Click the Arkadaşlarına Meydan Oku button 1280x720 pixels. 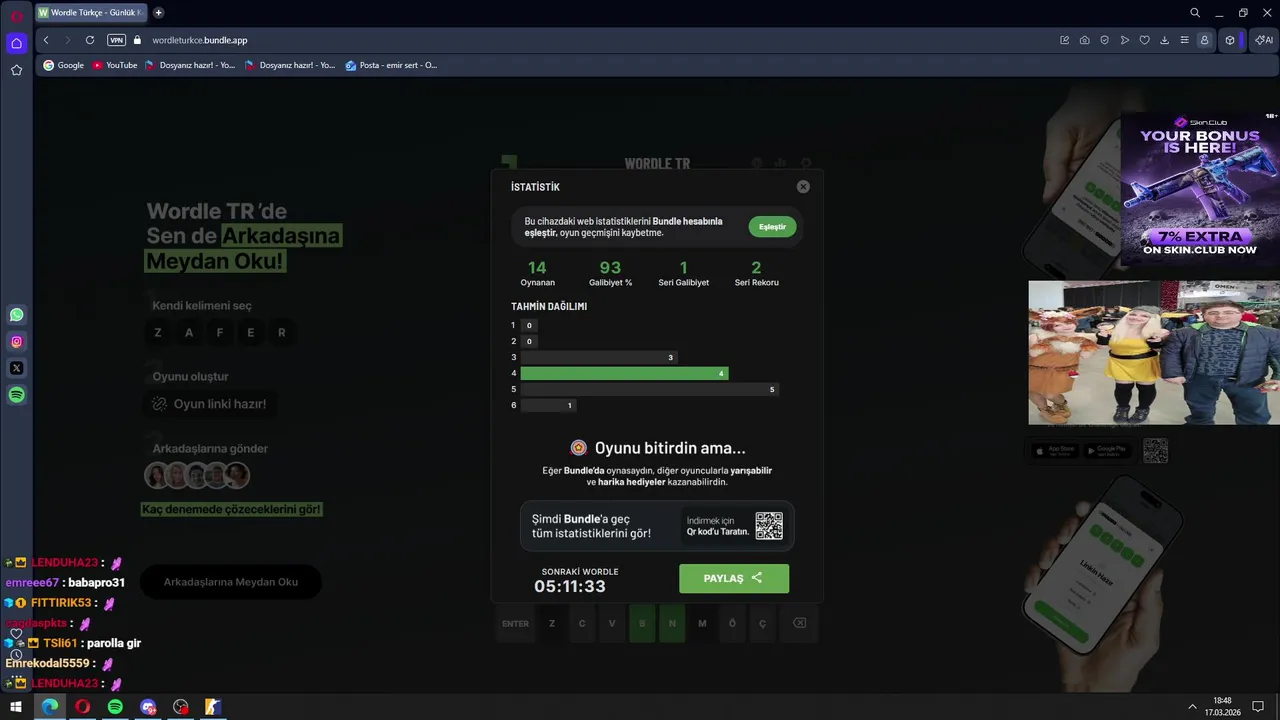231,582
